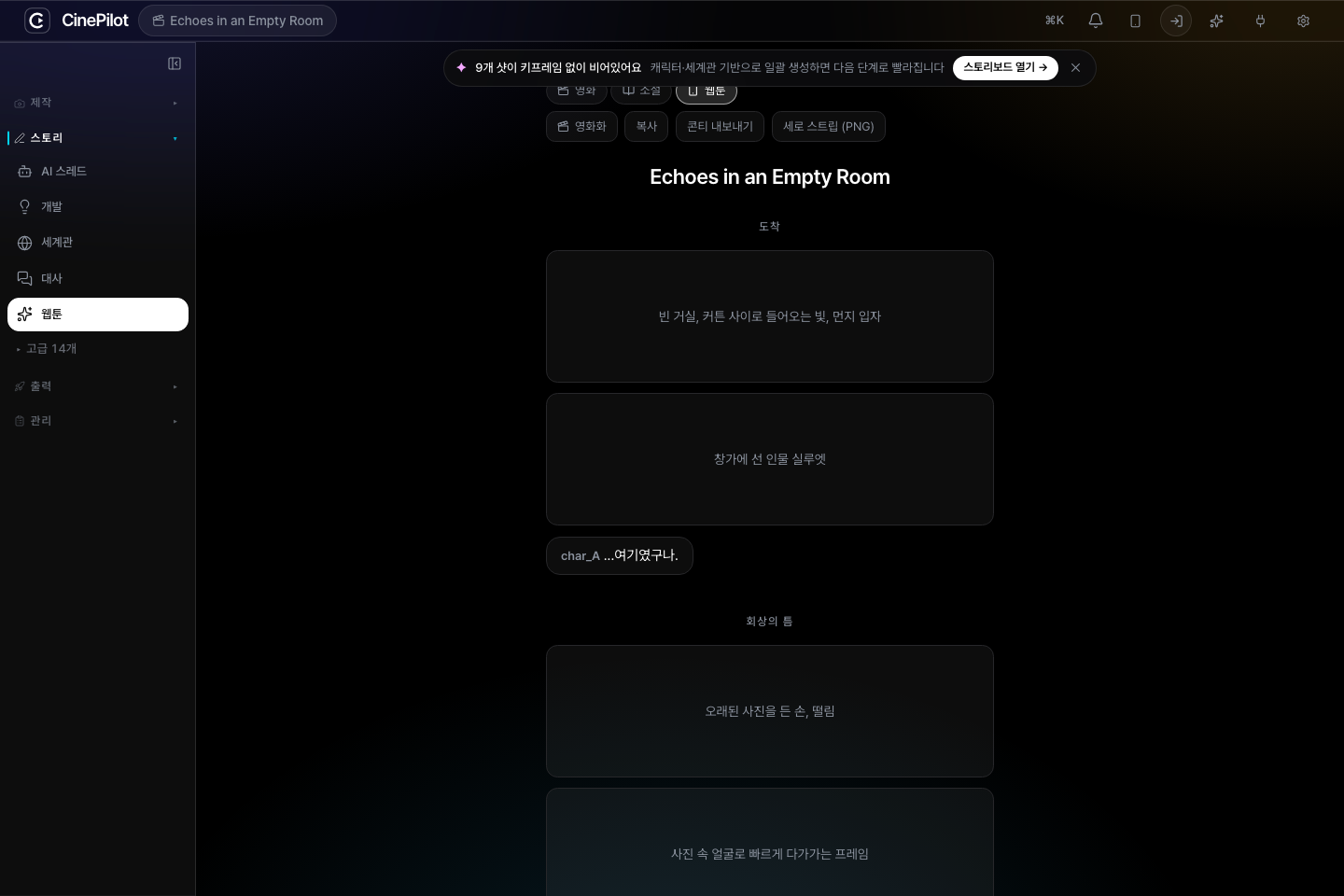The image size is (1344, 896).
Task: Expand the 관리 sidebar section
Action: tap(97, 421)
